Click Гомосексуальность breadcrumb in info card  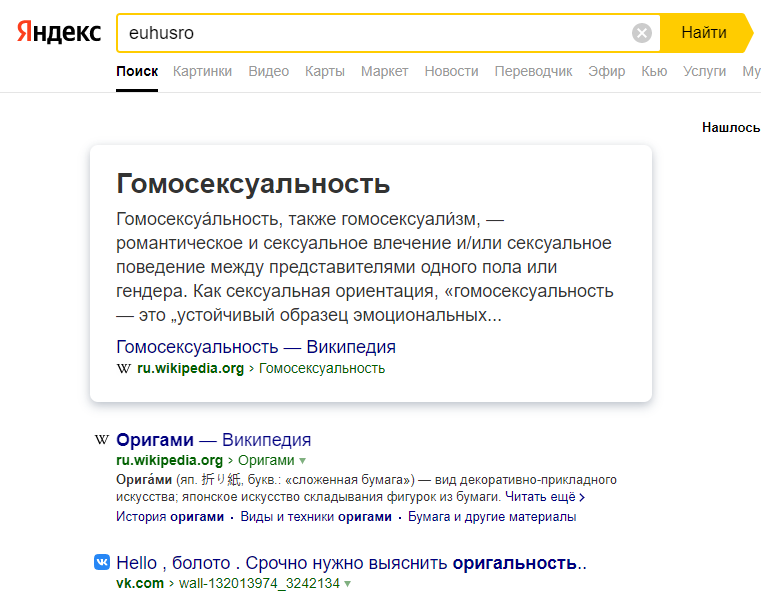[x=322, y=368]
